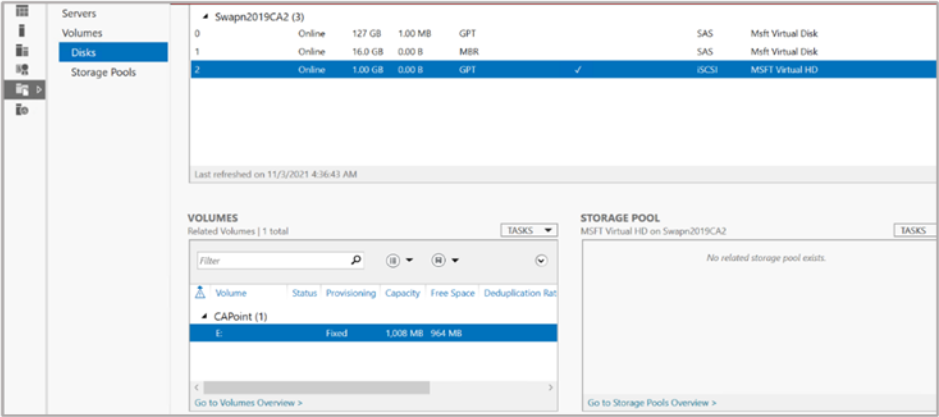Select the All Servers sidebar icon
Screen dimensions: 939x417
point(22,50)
